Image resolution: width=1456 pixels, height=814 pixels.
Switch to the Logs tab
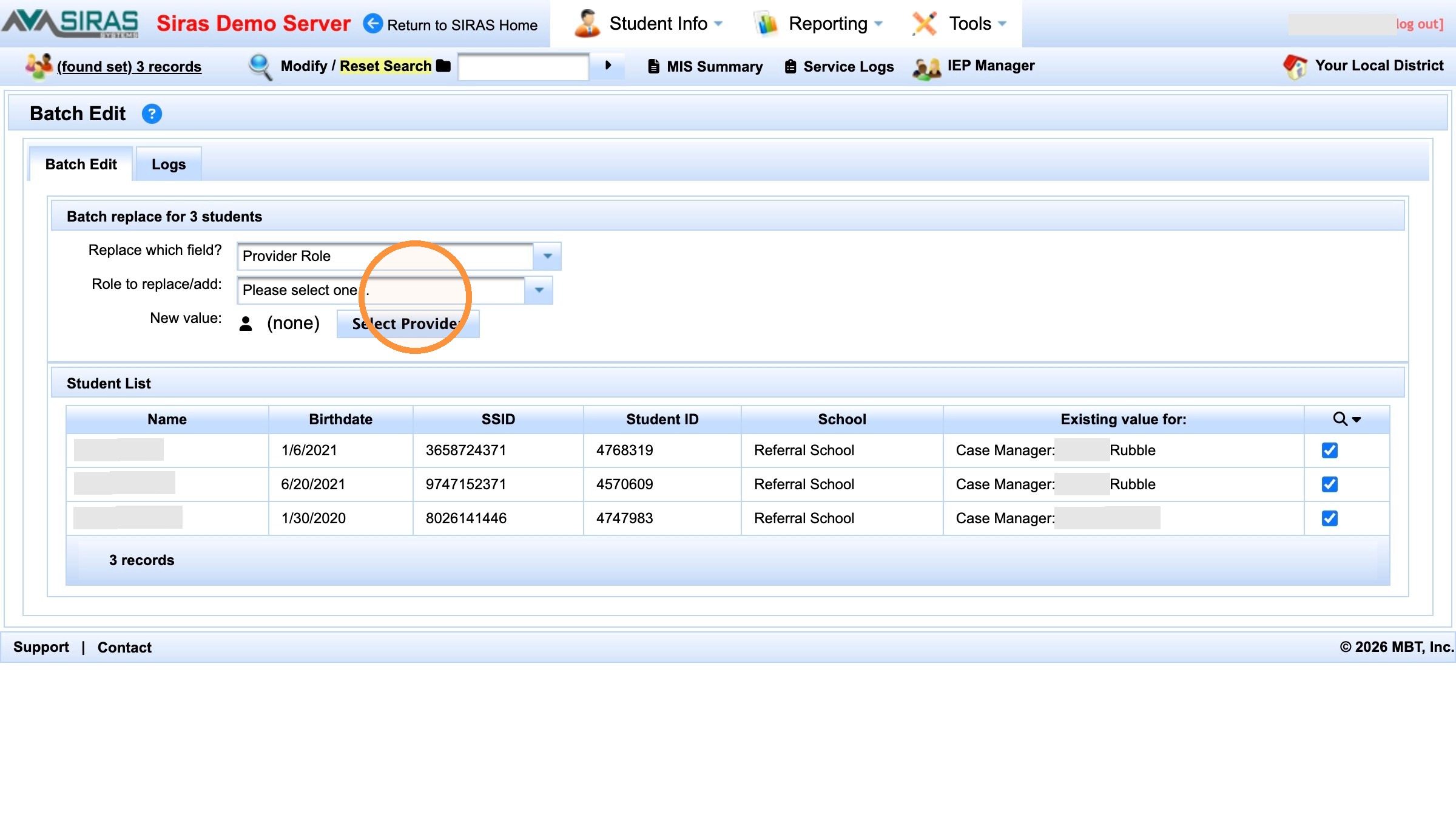(169, 164)
